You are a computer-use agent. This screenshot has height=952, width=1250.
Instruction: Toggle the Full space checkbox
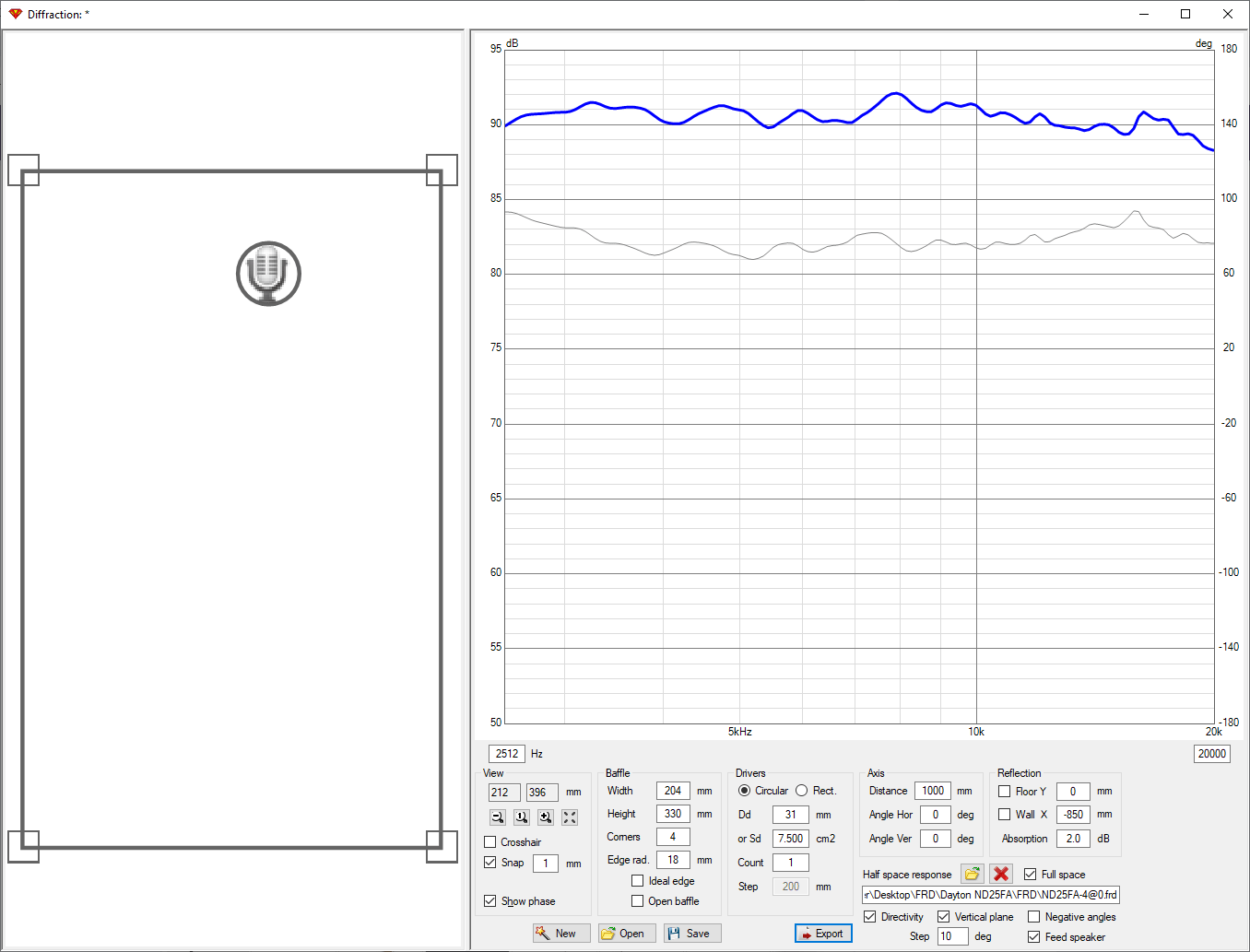point(1031,875)
